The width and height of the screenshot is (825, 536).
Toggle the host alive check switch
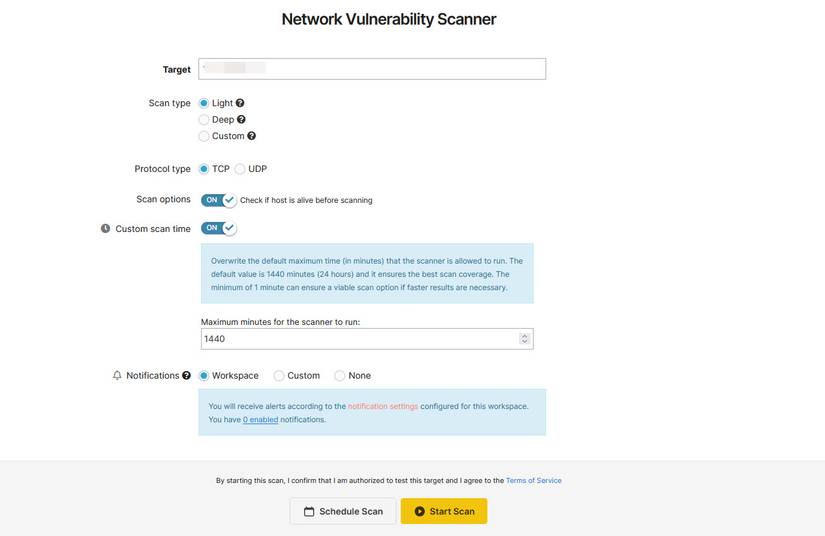point(219,200)
